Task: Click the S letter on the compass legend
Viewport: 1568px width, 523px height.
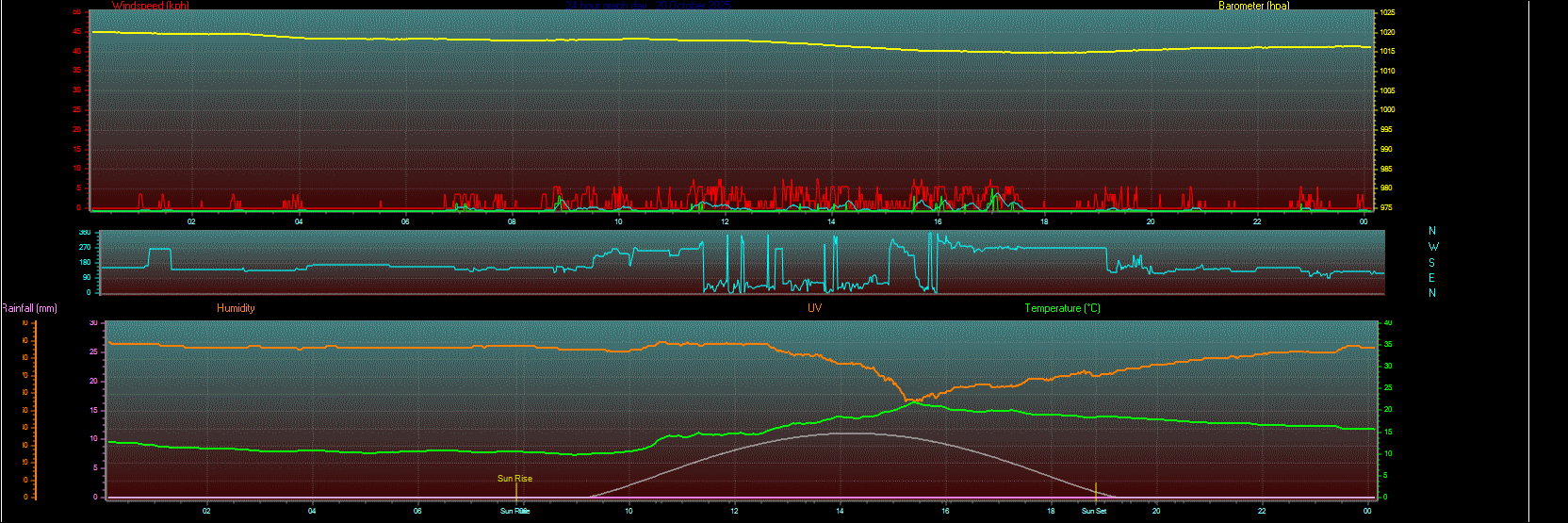Action: (1432, 263)
